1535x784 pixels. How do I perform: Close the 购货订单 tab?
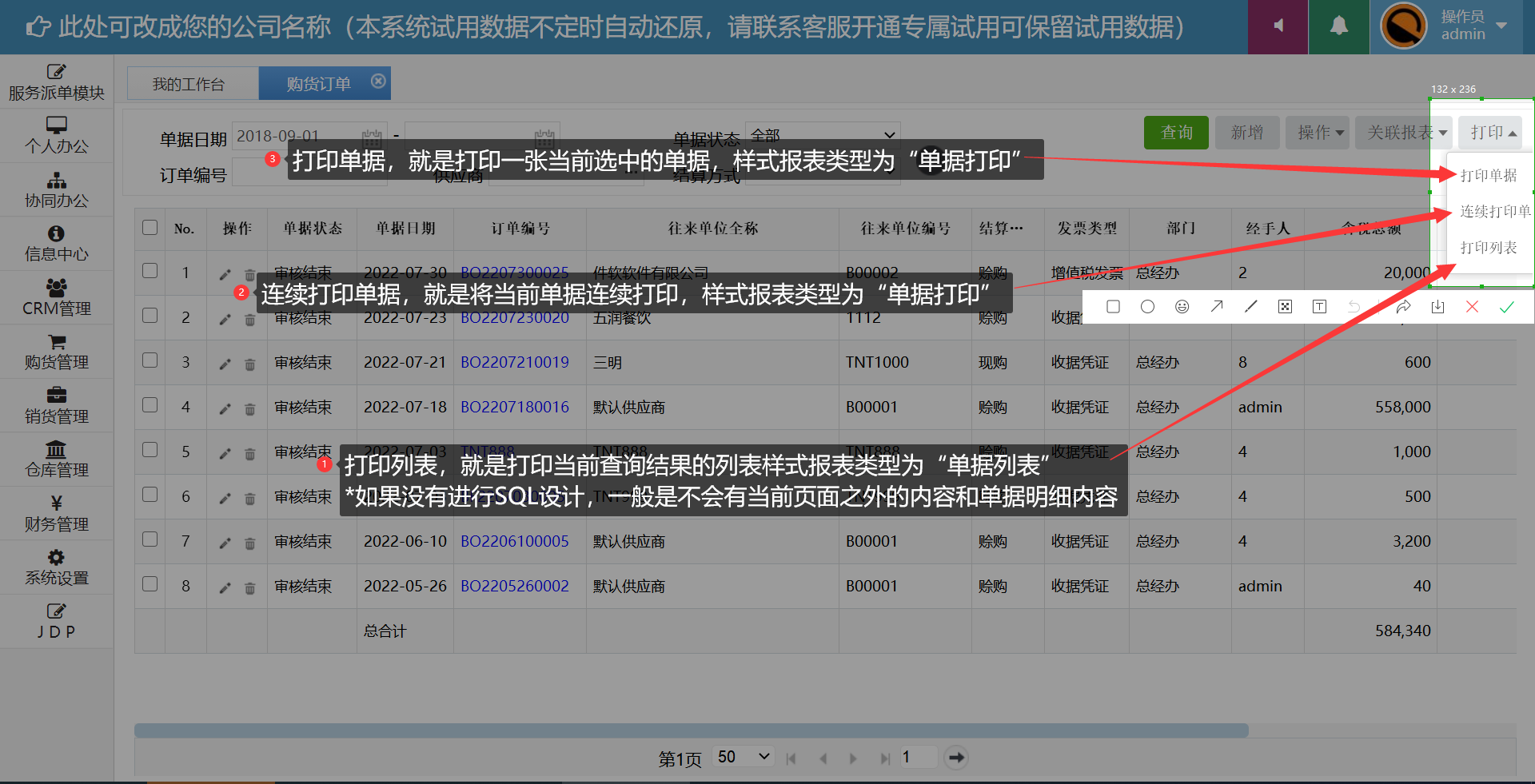coord(378,81)
